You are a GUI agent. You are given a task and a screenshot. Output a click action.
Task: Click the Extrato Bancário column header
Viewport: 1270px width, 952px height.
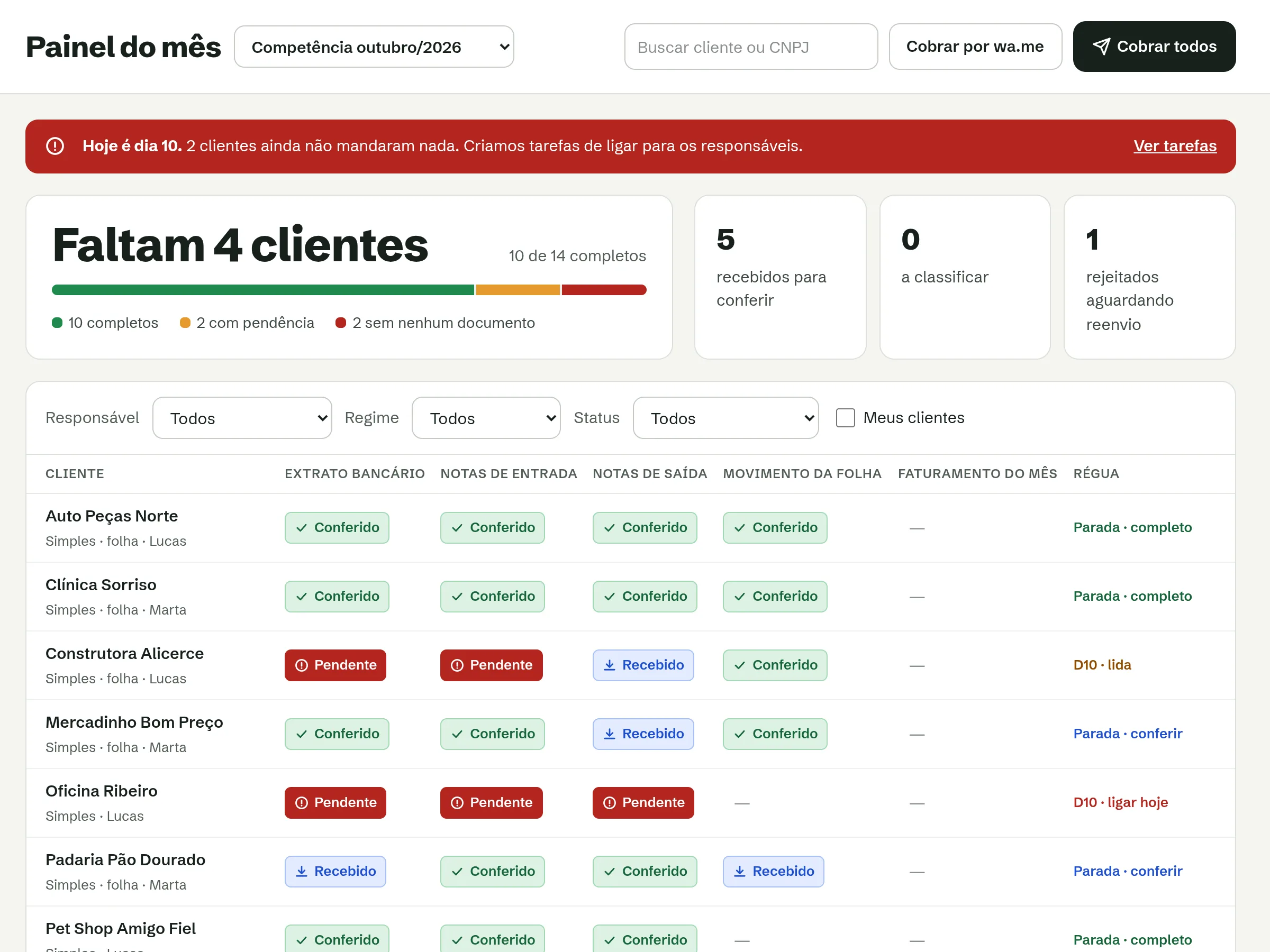click(355, 474)
